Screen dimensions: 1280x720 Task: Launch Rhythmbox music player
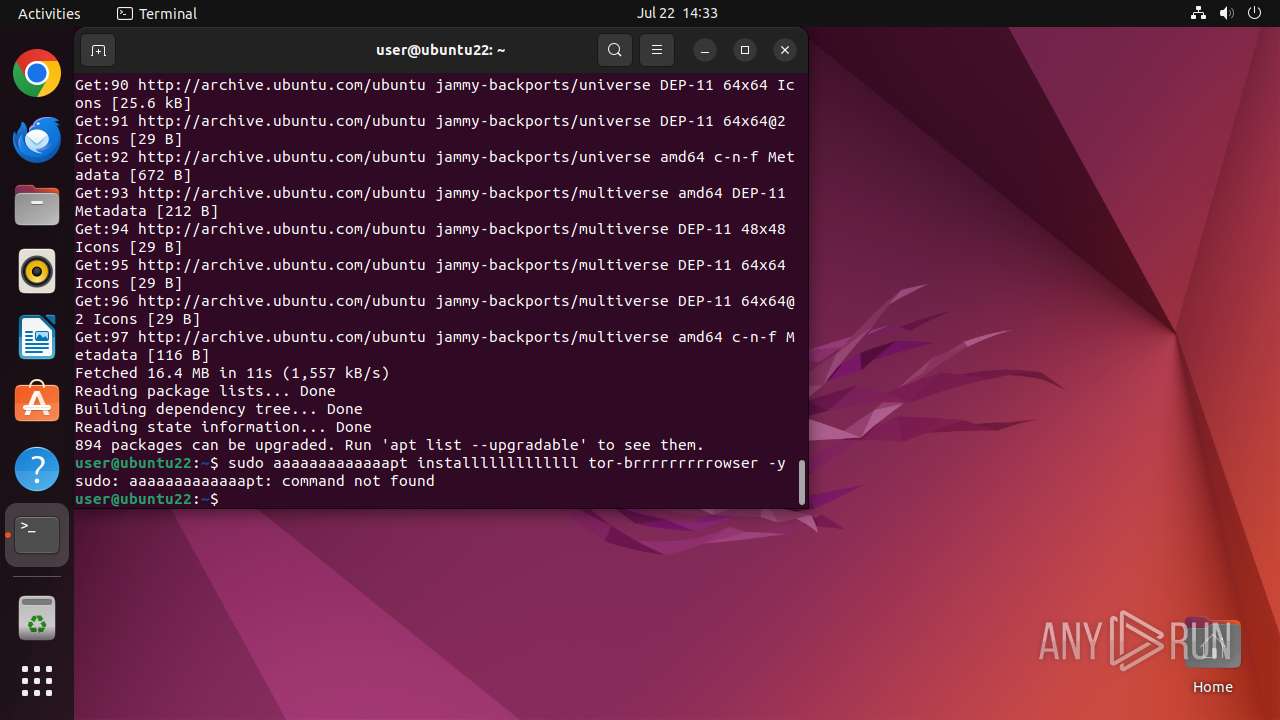coord(37,271)
